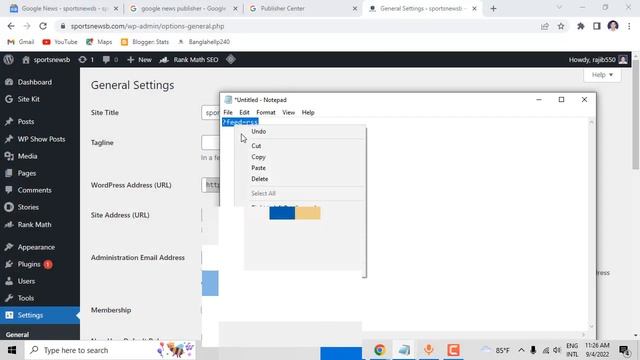Open Chrome extensions puzzle icon

pyautogui.click(x=580, y=26)
